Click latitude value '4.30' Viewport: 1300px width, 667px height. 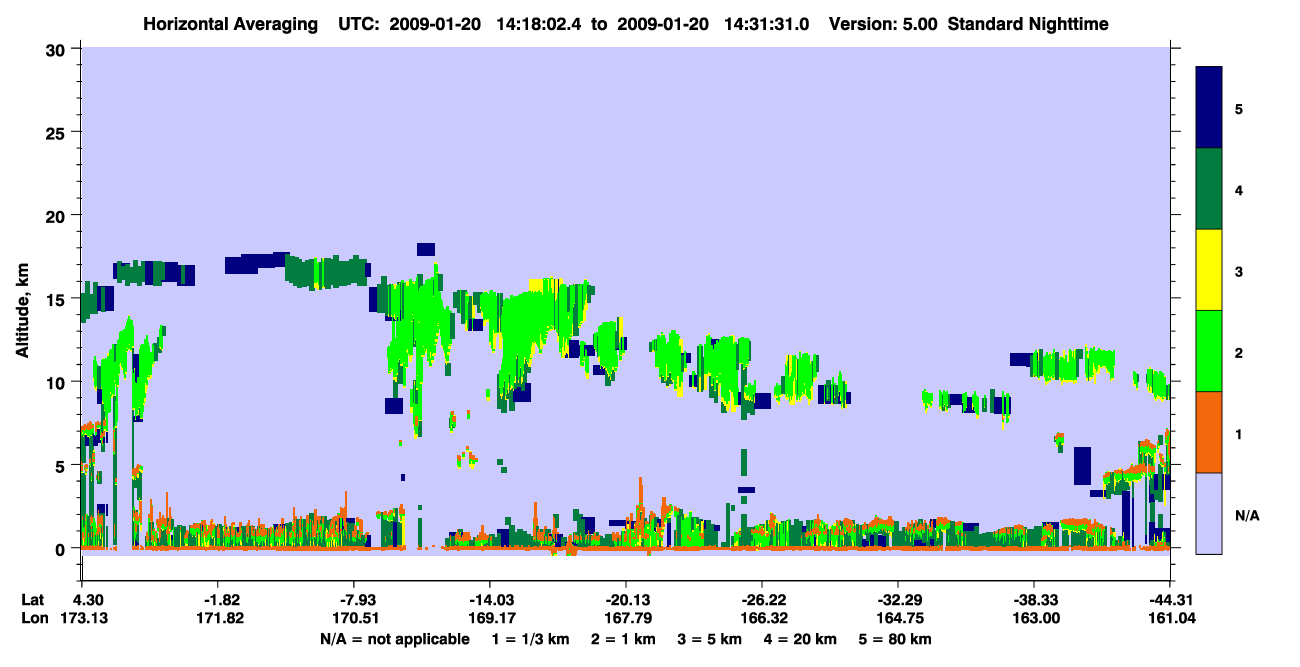88,599
